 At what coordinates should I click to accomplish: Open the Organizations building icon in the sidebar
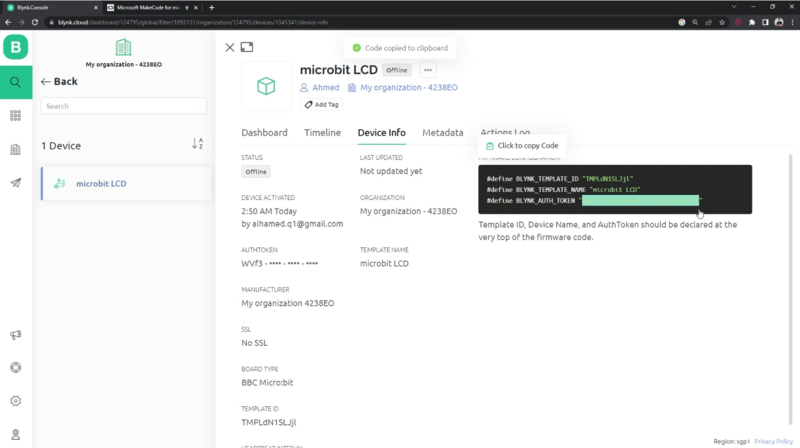point(16,150)
